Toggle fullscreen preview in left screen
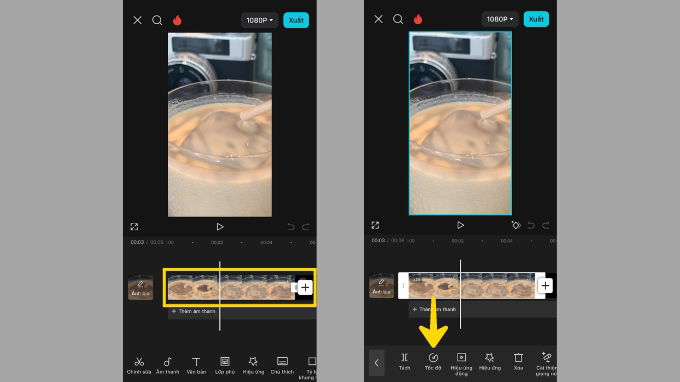Image resolution: width=680 pixels, height=382 pixels. 134,226
